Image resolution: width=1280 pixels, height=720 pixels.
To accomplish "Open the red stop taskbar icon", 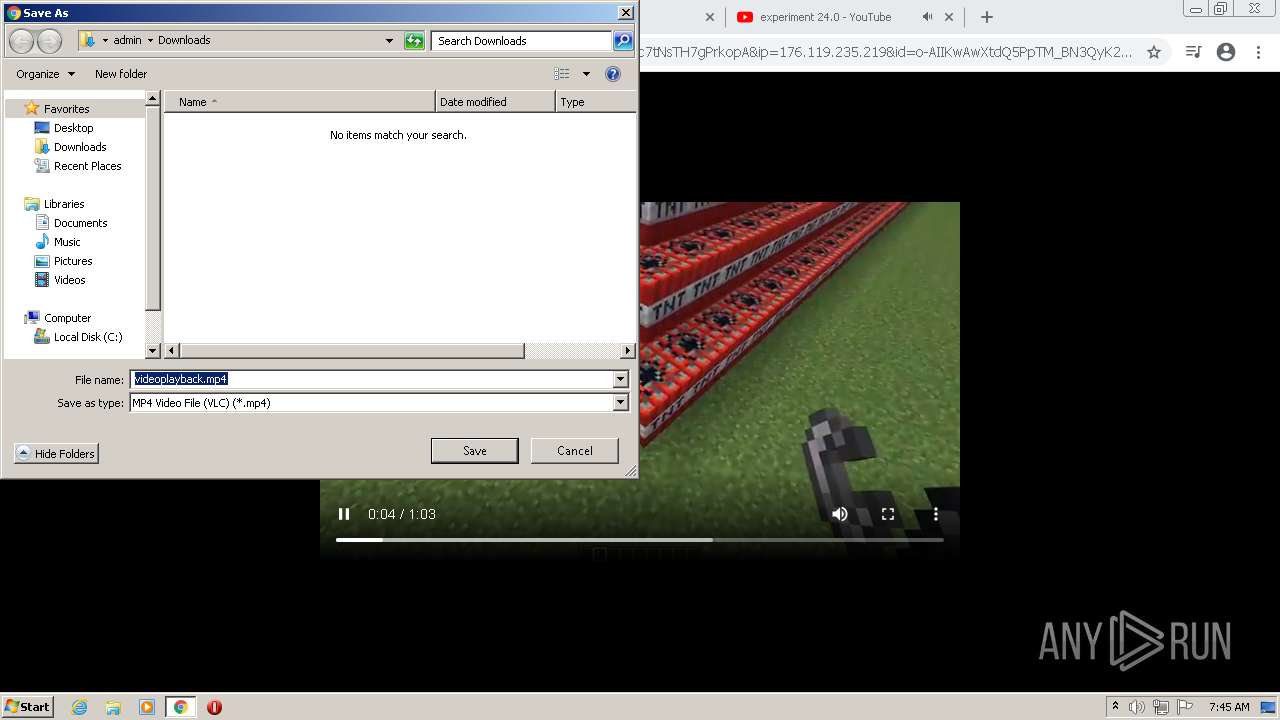I will click(214, 707).
